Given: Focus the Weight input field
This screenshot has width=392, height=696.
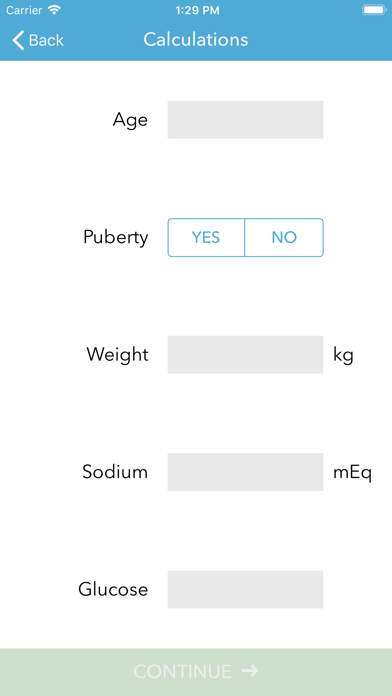Looking at the screenshot, I should coord(245,355).
